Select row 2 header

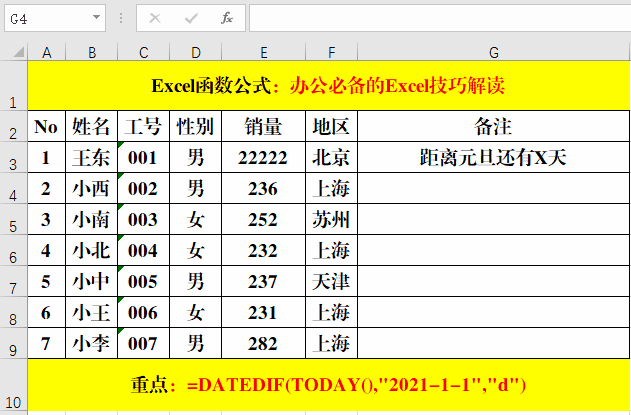pos(13,126)
